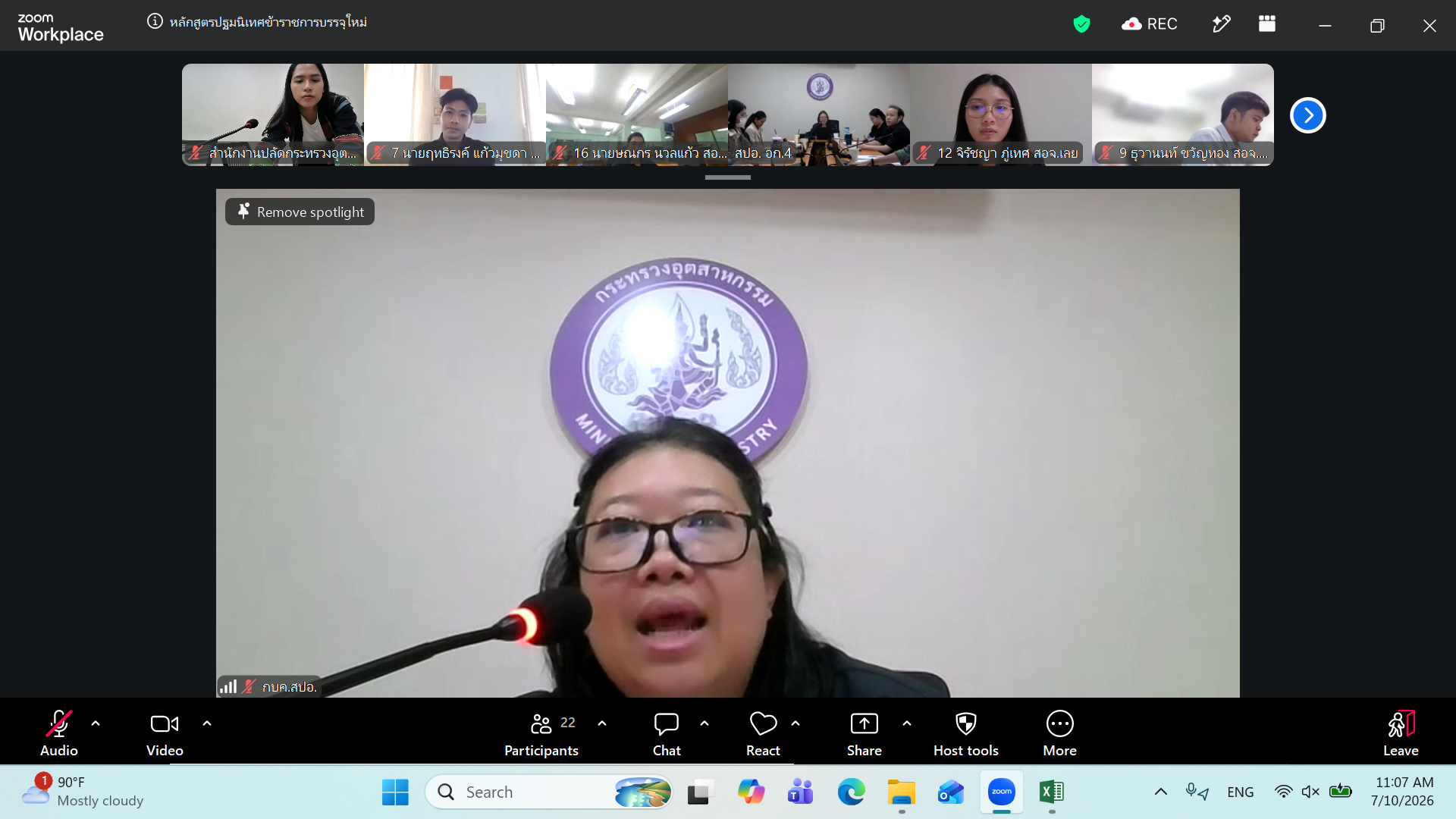This screenshot has width=1456, height=819.
Task: Show meeting information icon
Action: click(x=155, y=21)
